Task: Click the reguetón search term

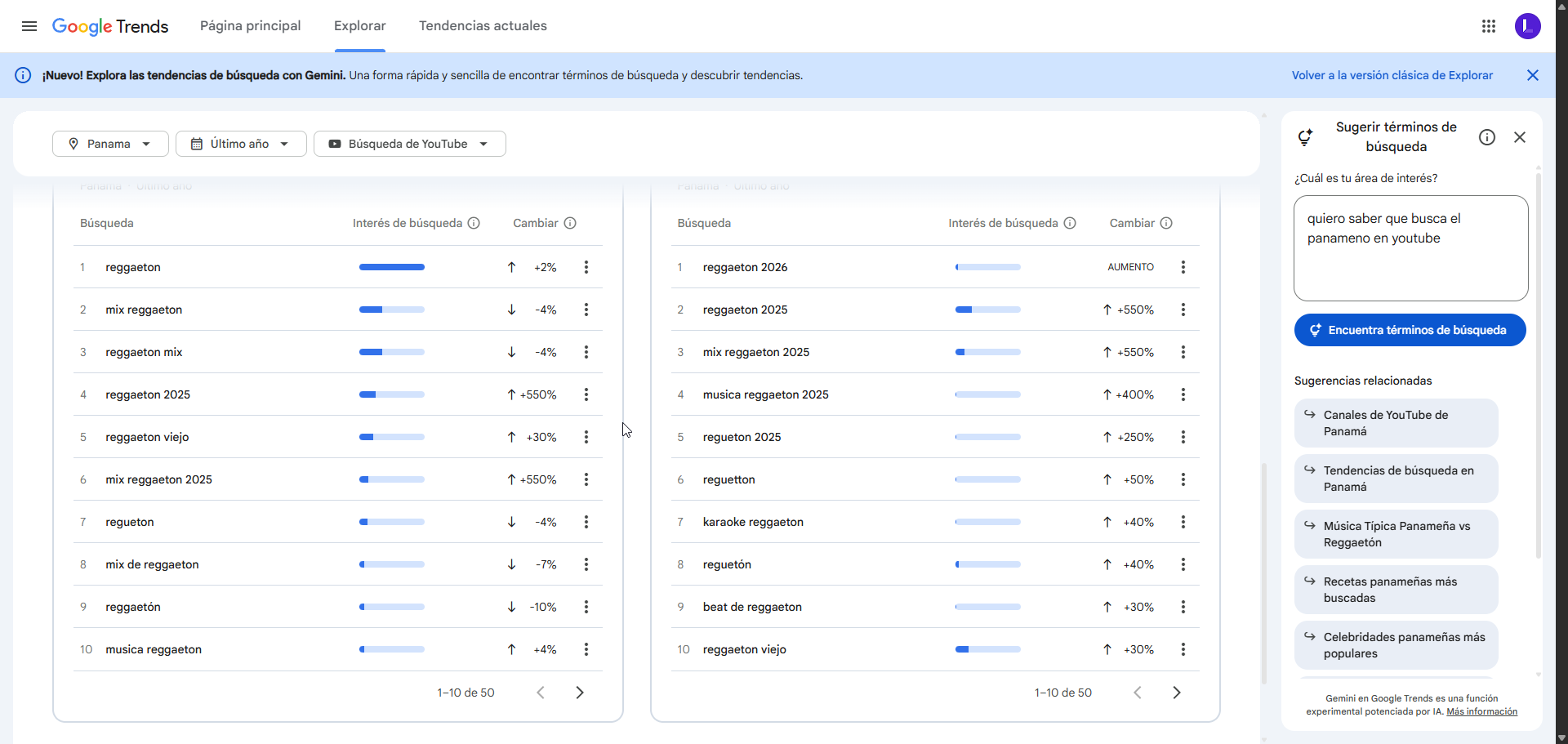Action: (727, 564)
